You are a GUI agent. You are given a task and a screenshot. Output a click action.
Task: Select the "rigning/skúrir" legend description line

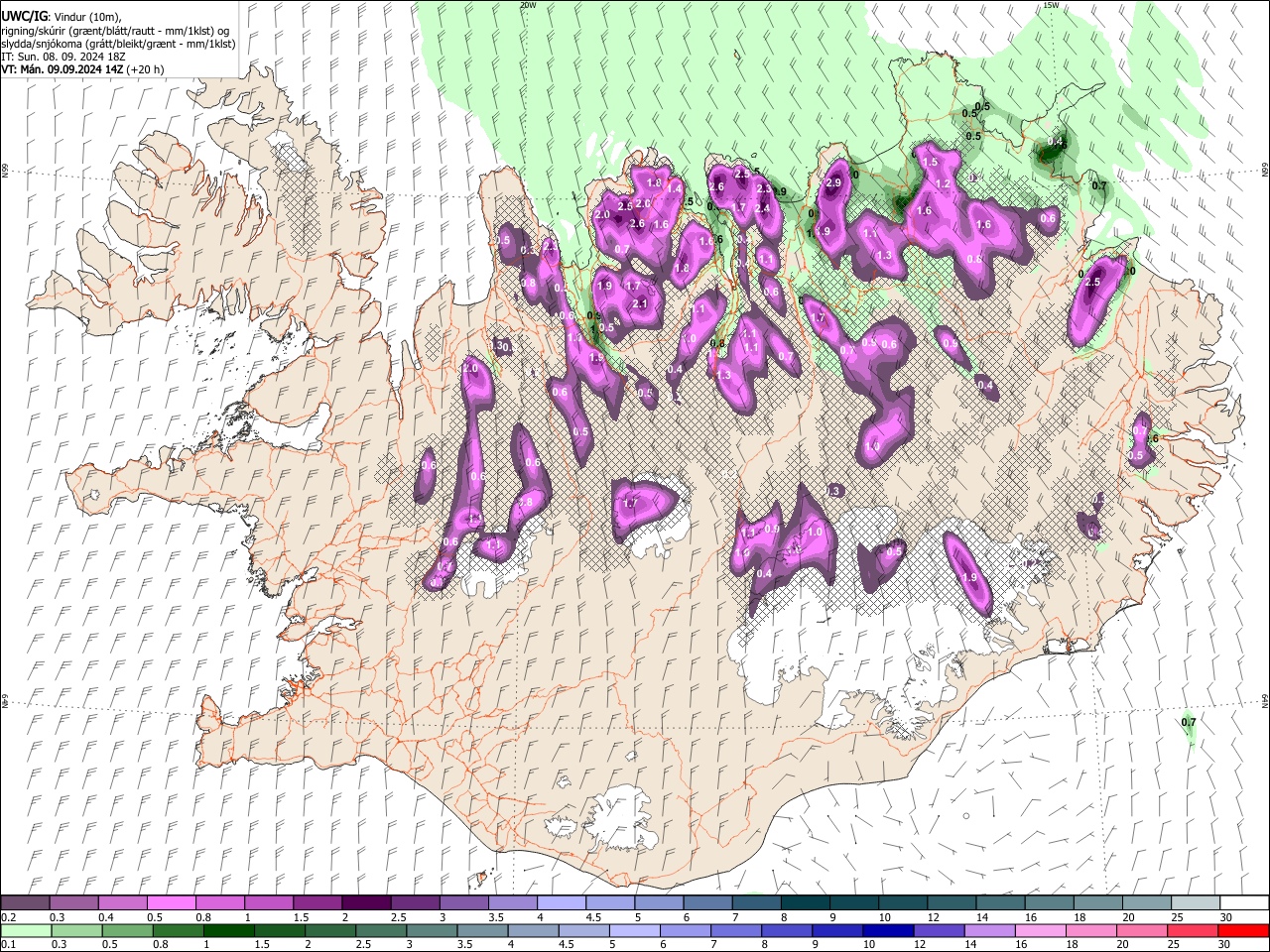click(x=116, y=30)
